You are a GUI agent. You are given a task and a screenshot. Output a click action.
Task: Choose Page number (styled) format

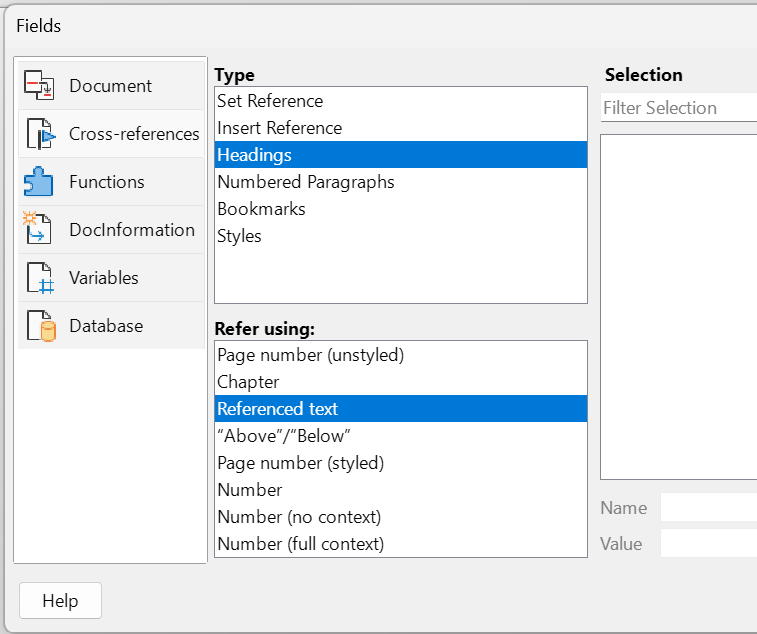pos(401,463)
